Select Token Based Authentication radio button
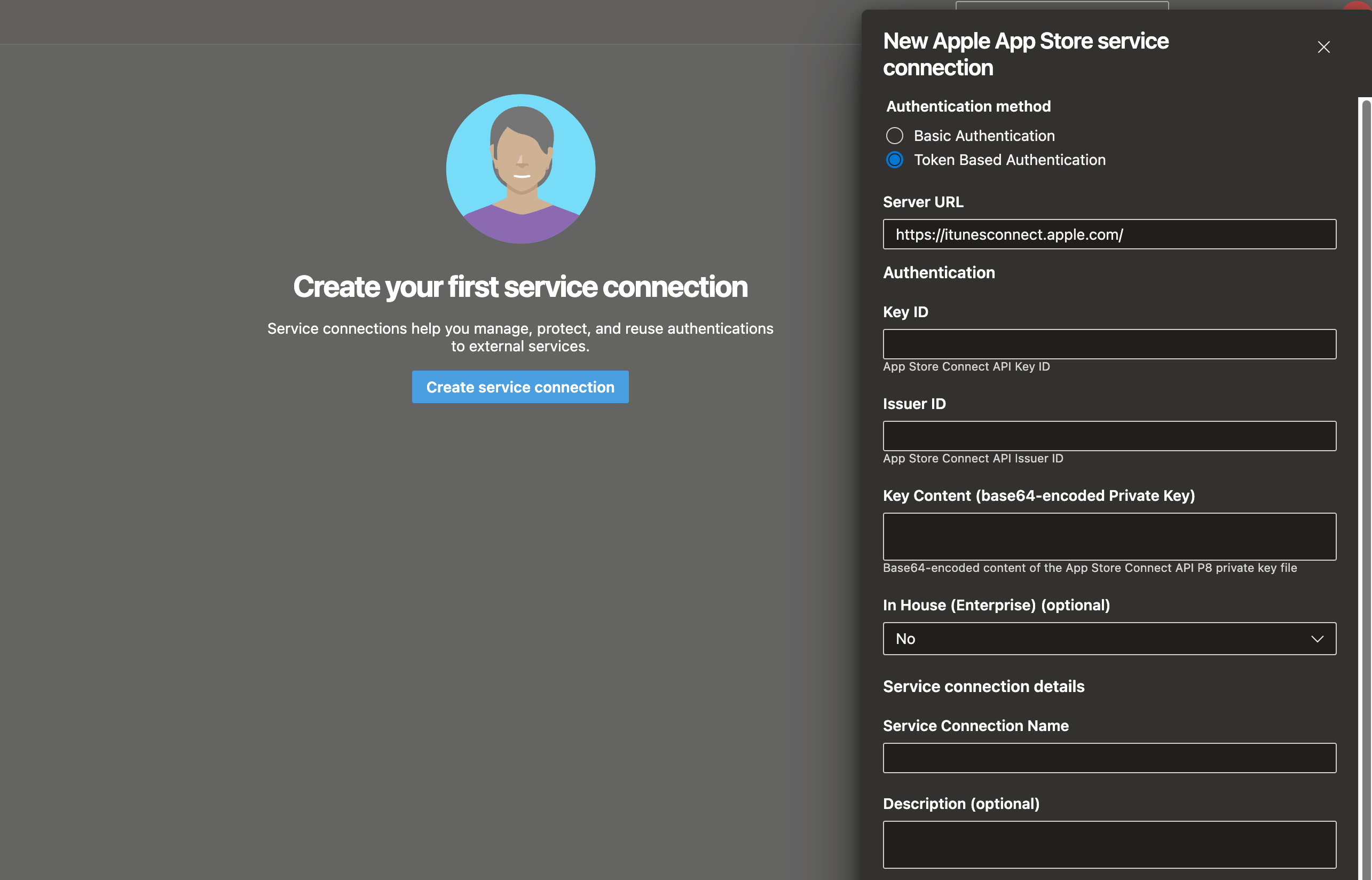1372x880 pixels. [x=895, y=160]
